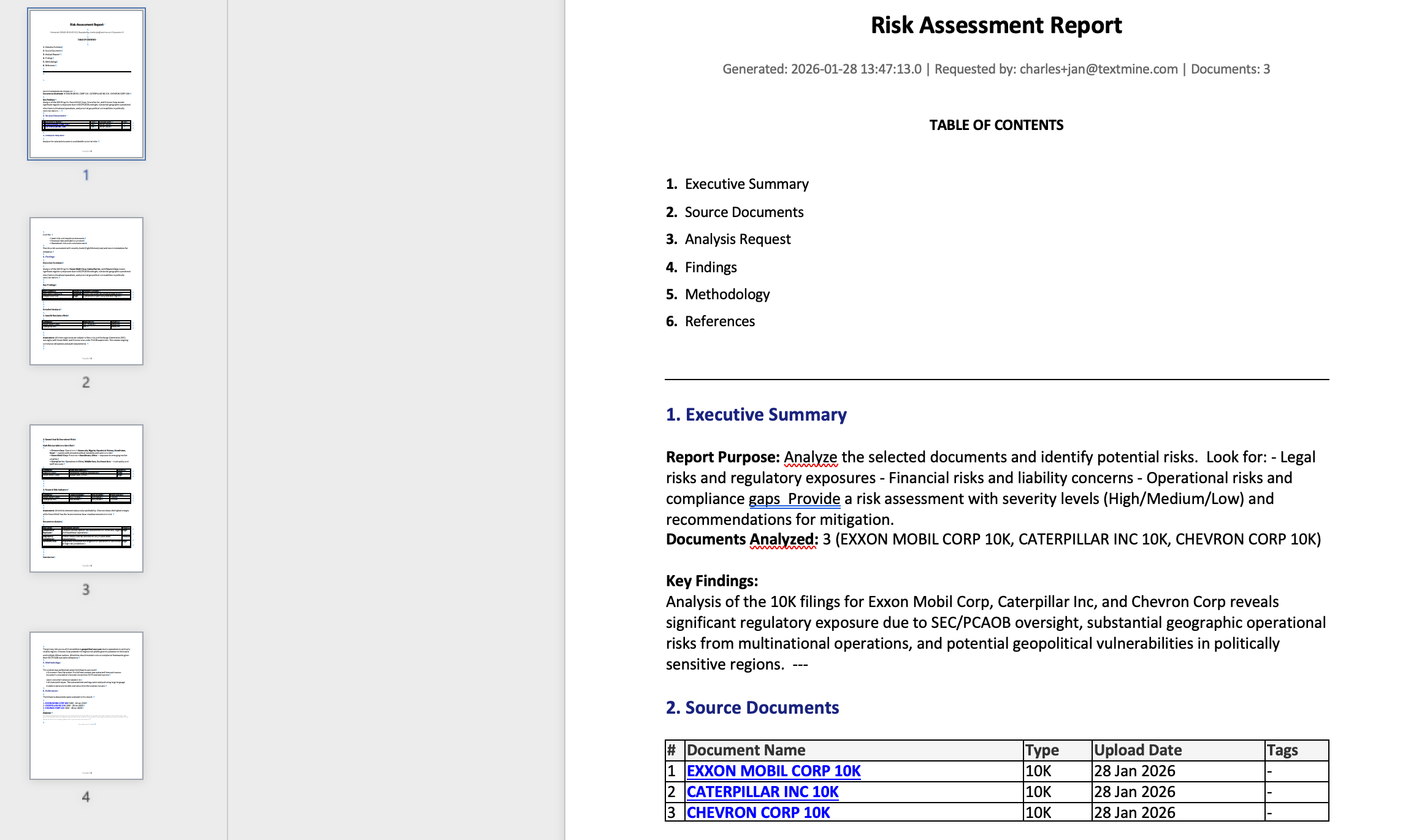Click 'Findings' contents entry
1419x840 pixels.
(711, 267)
